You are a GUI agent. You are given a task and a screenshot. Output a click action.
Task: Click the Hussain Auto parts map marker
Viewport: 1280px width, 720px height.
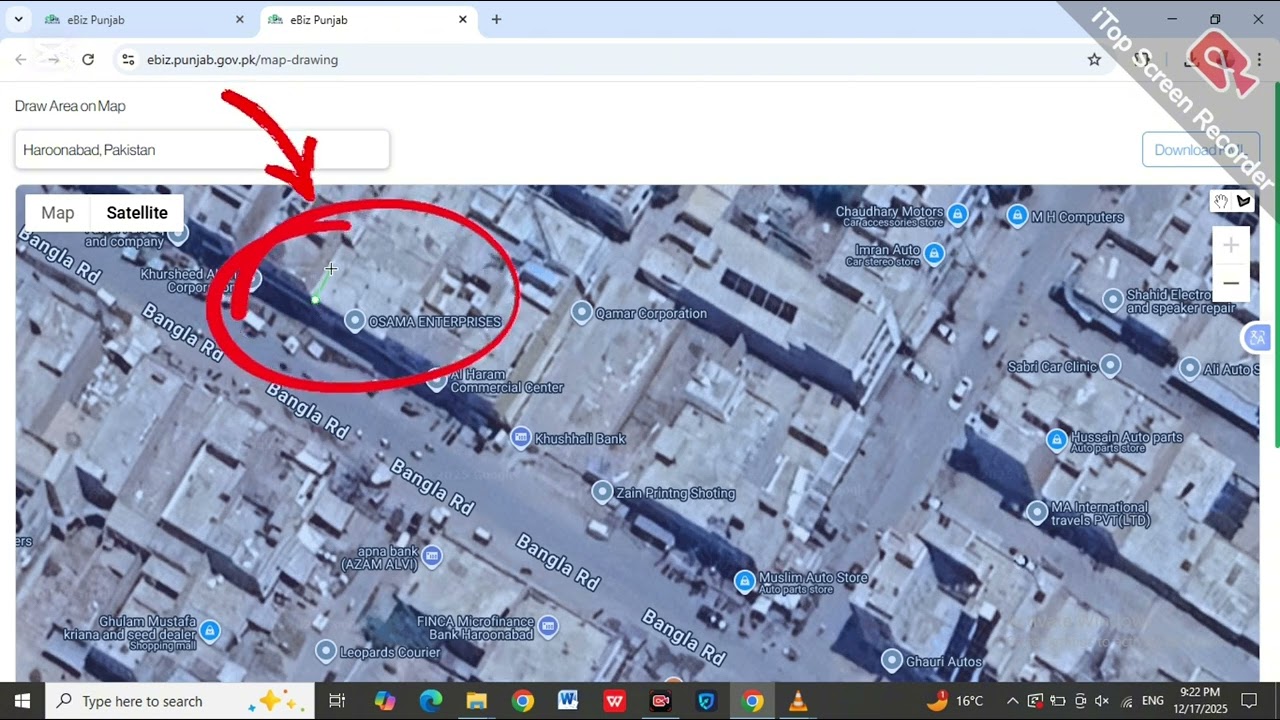1057,440
